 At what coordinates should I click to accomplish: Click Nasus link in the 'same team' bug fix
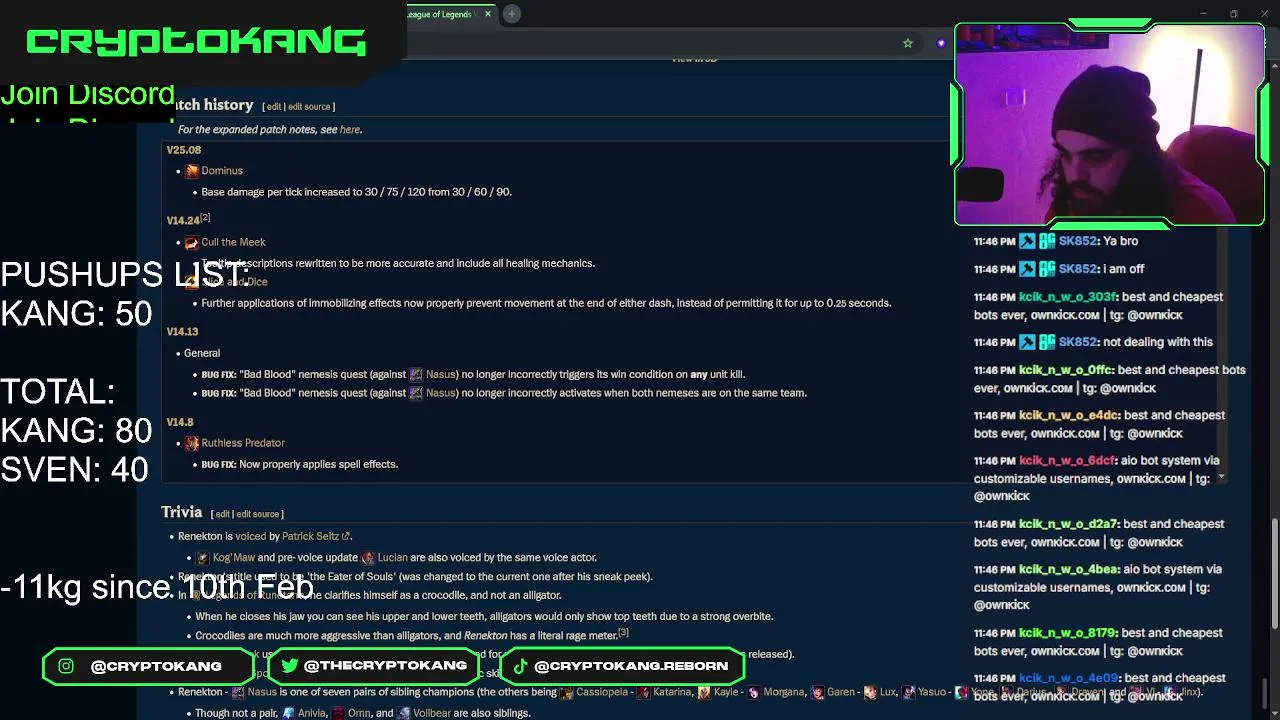click(441, 394)
